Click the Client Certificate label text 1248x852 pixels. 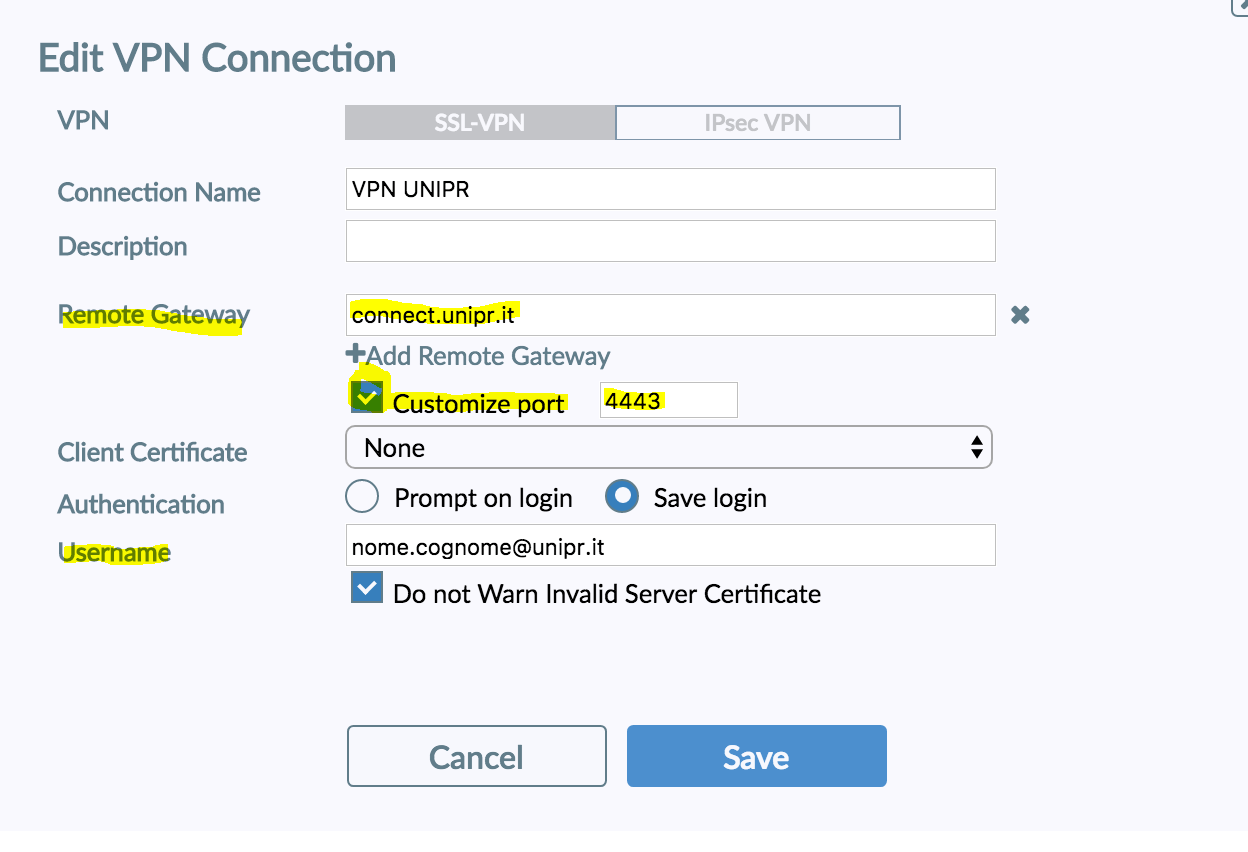point(152,452)
